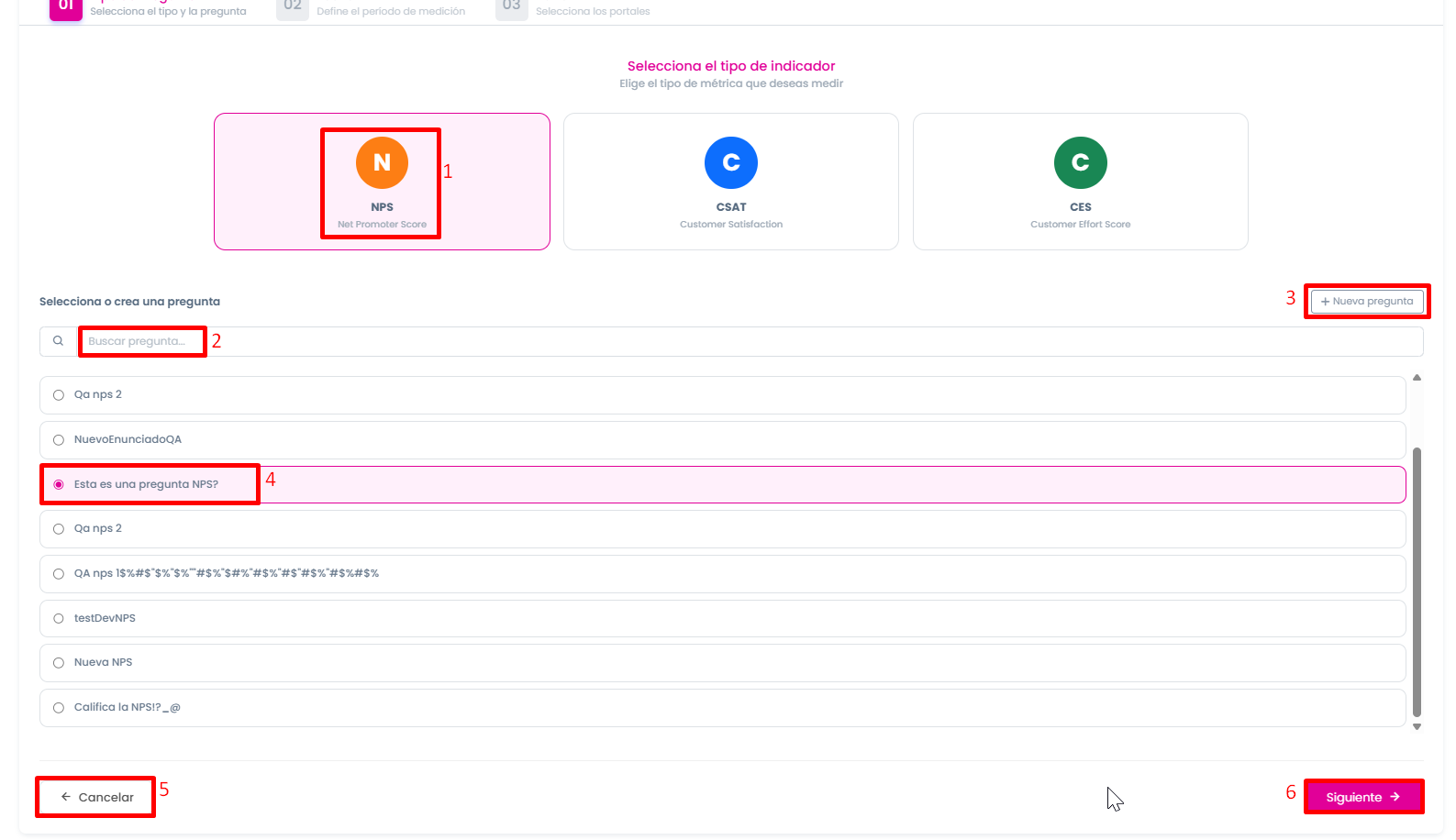Click the question list scrollbar down arrow

point(1417,726)
